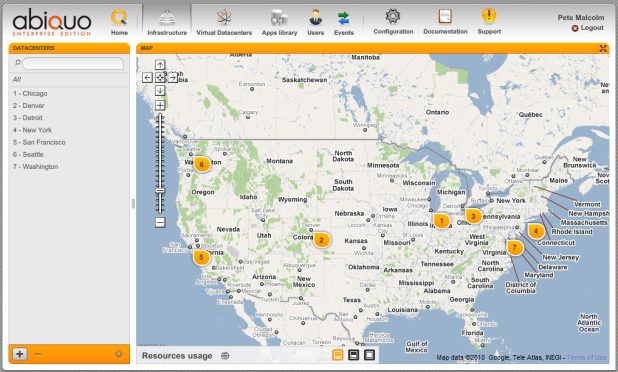Zoom in on the map
Screen dimensions: 618x372
coord(160,105)
